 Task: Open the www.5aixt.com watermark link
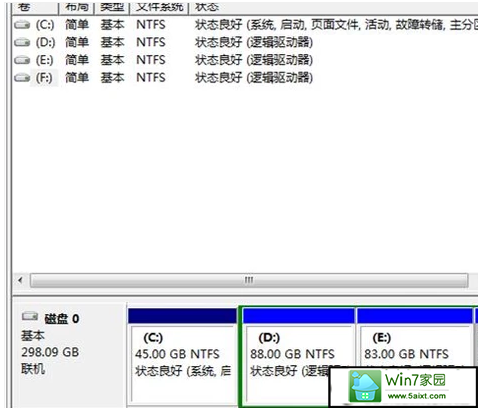[x=417, y=396]
